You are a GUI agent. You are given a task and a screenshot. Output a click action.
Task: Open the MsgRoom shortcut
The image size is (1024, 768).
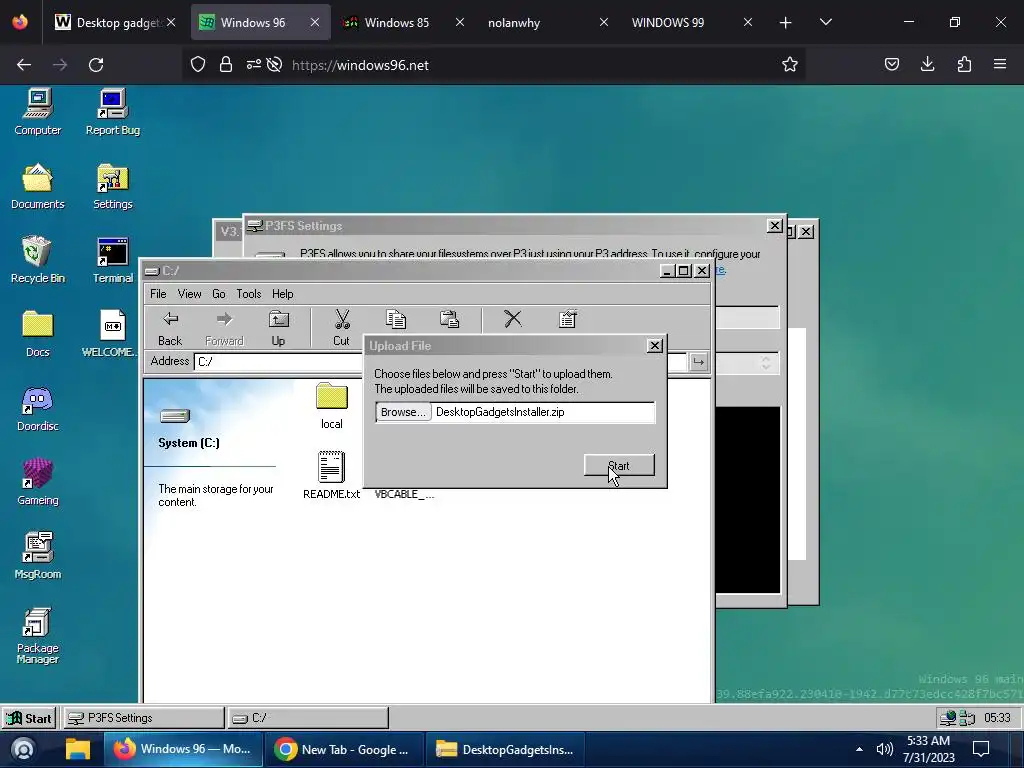click(x=38, y=556)
